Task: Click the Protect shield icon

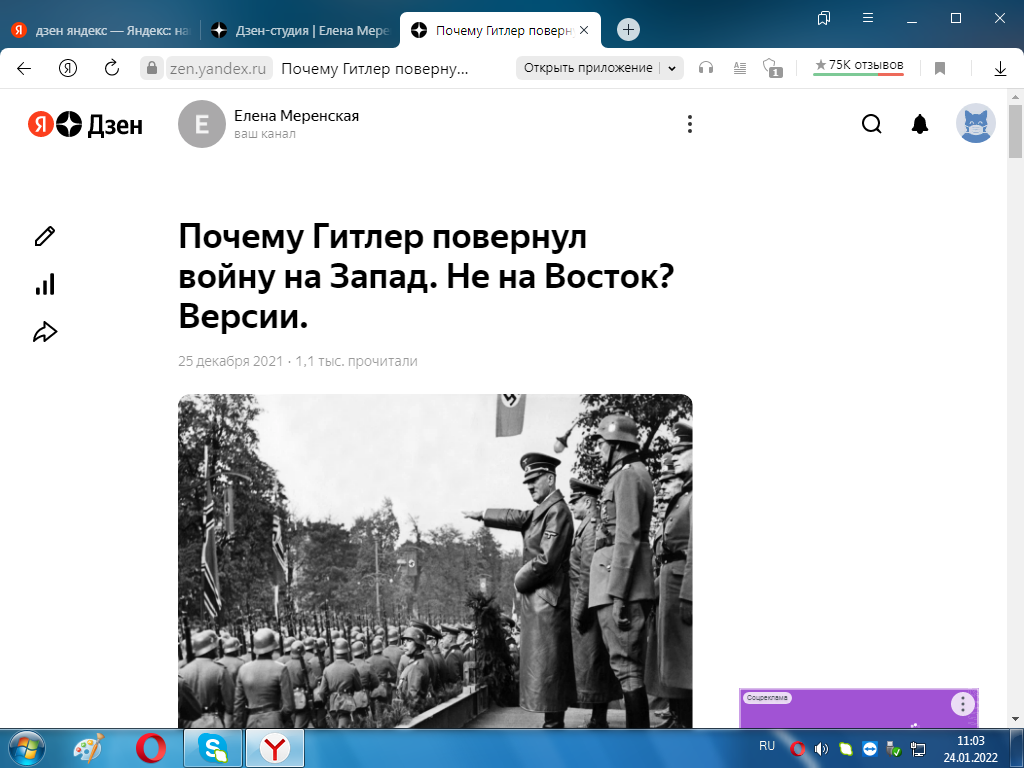Action: click(771, 68)
